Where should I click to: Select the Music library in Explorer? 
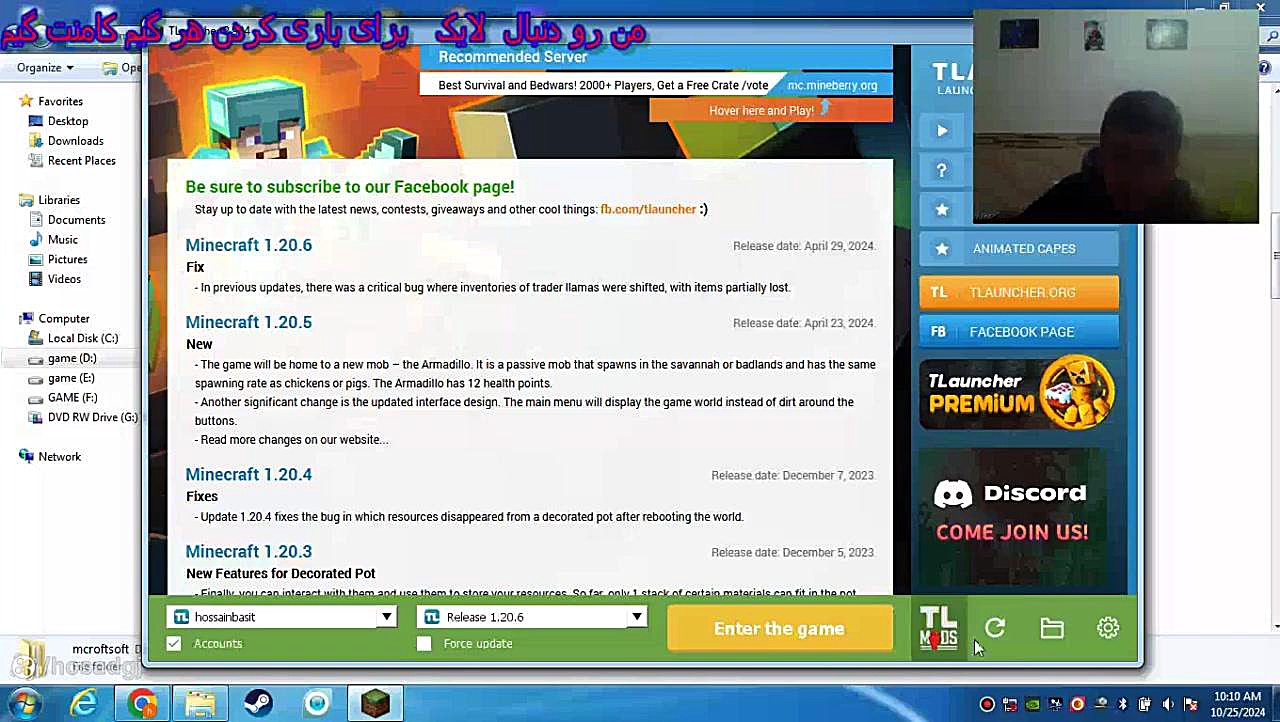click(x=62, y=240)
